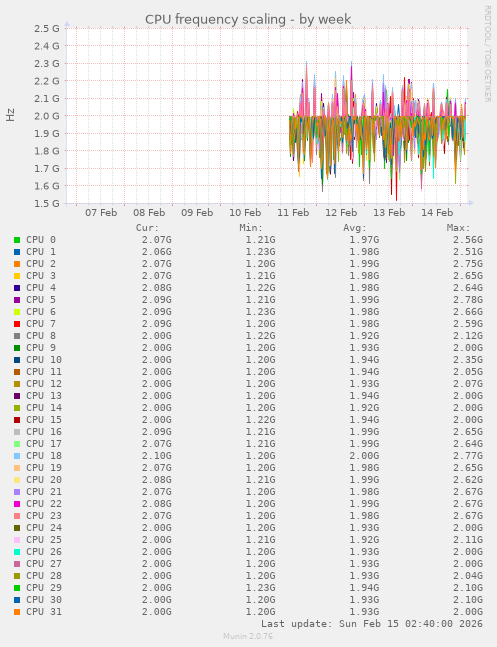Click the 'CPU 29' legend label
Viewport: 497px width, 647px height.
click(x=44, y=588)
